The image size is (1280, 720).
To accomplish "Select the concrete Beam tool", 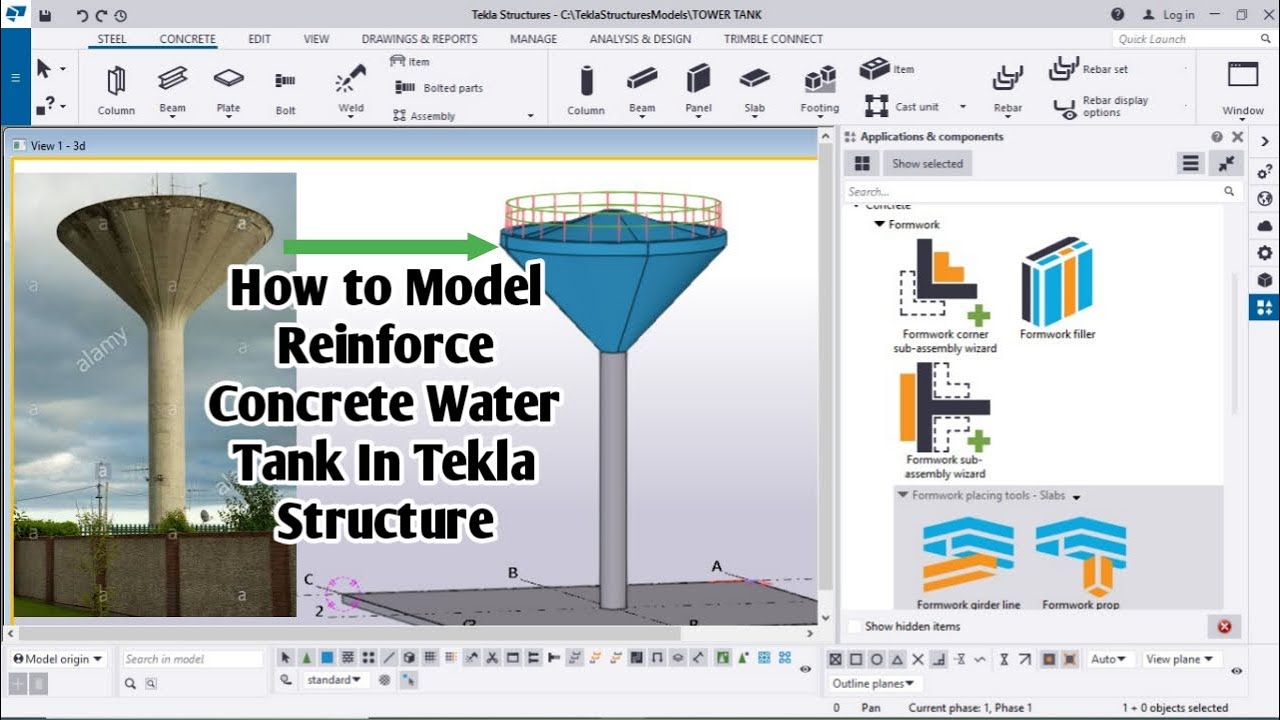I will 642,90.
